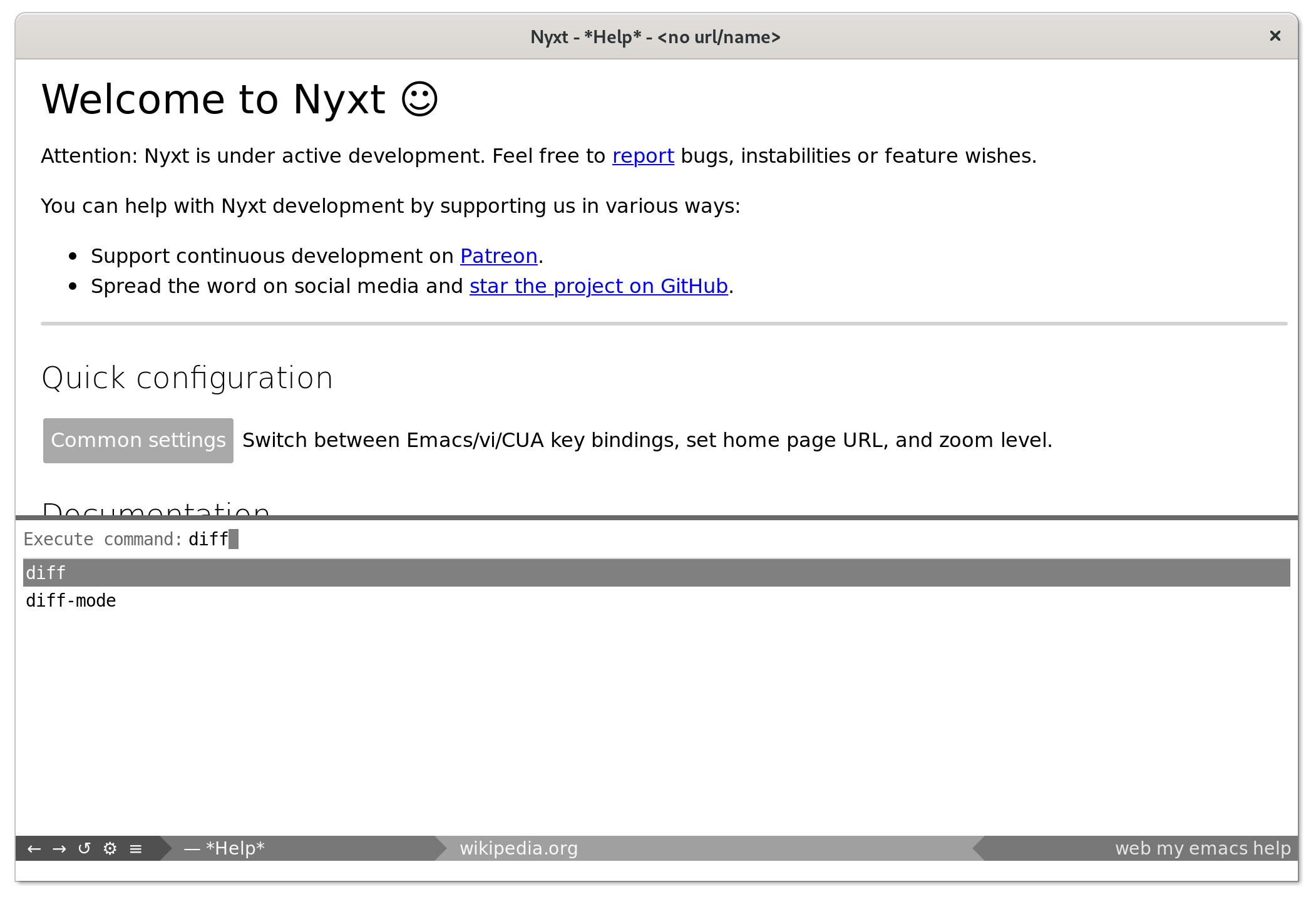Choose the 'diff-mode' suggestion
1316x899 pixels.
coord(657,601)
